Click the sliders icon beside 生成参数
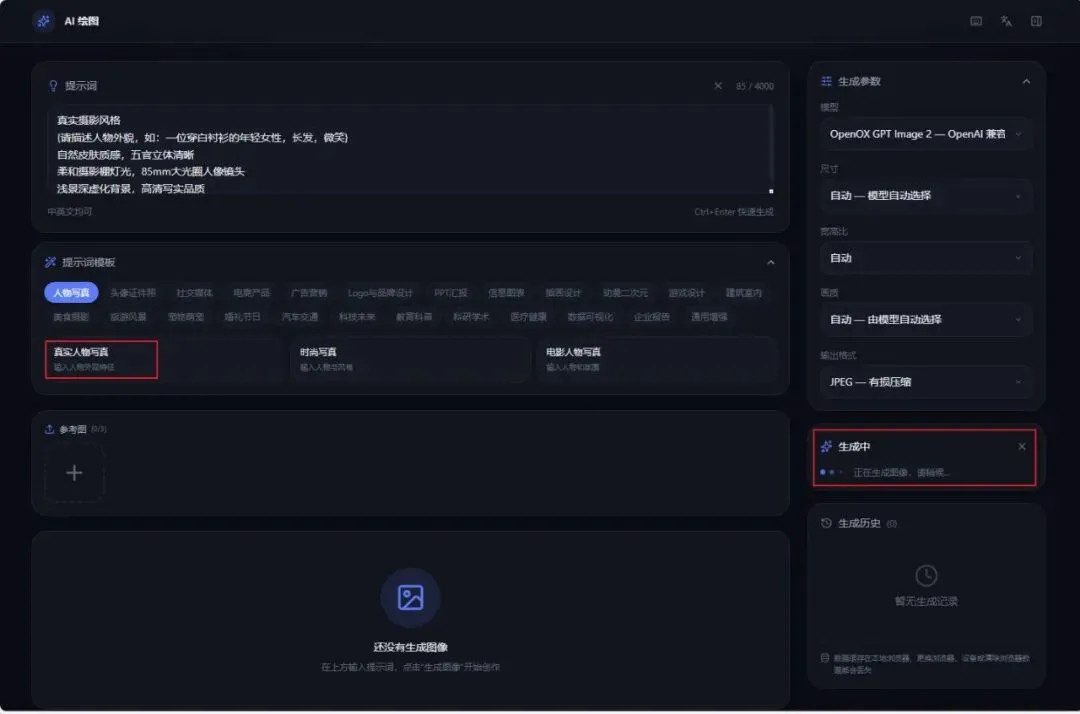 coord(827,81)
